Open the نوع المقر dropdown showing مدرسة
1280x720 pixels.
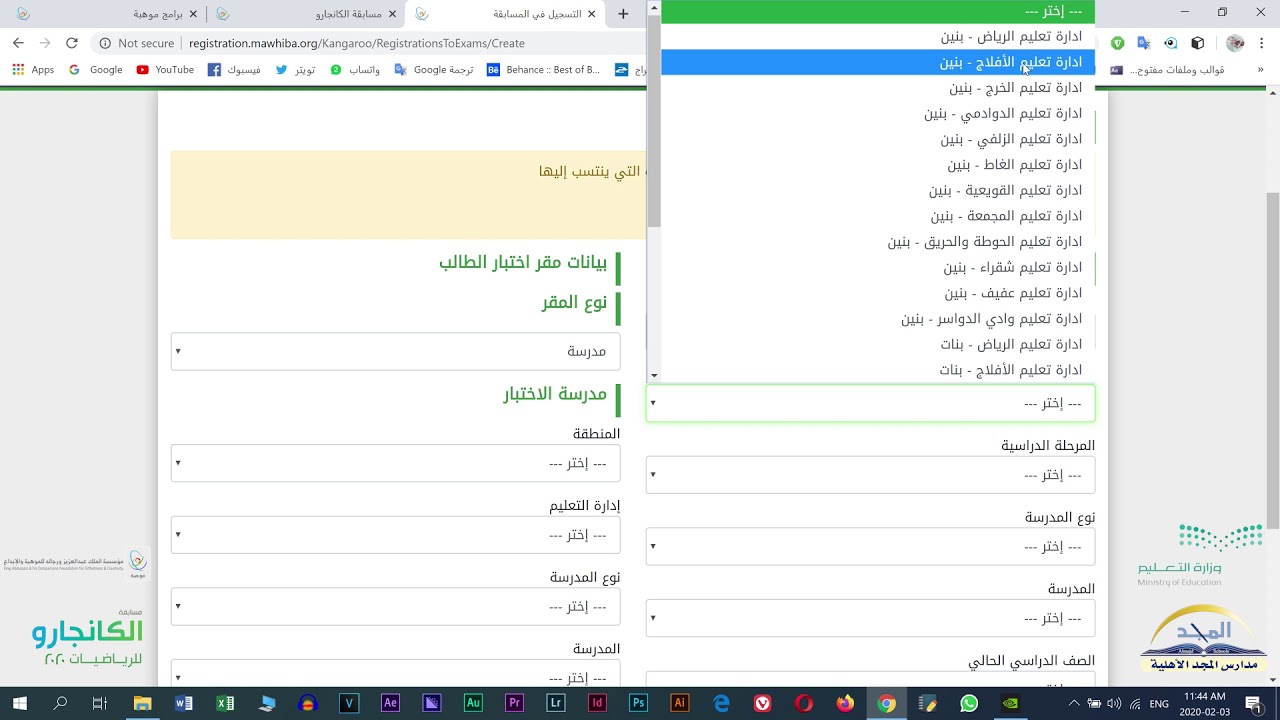click(395, 351)
